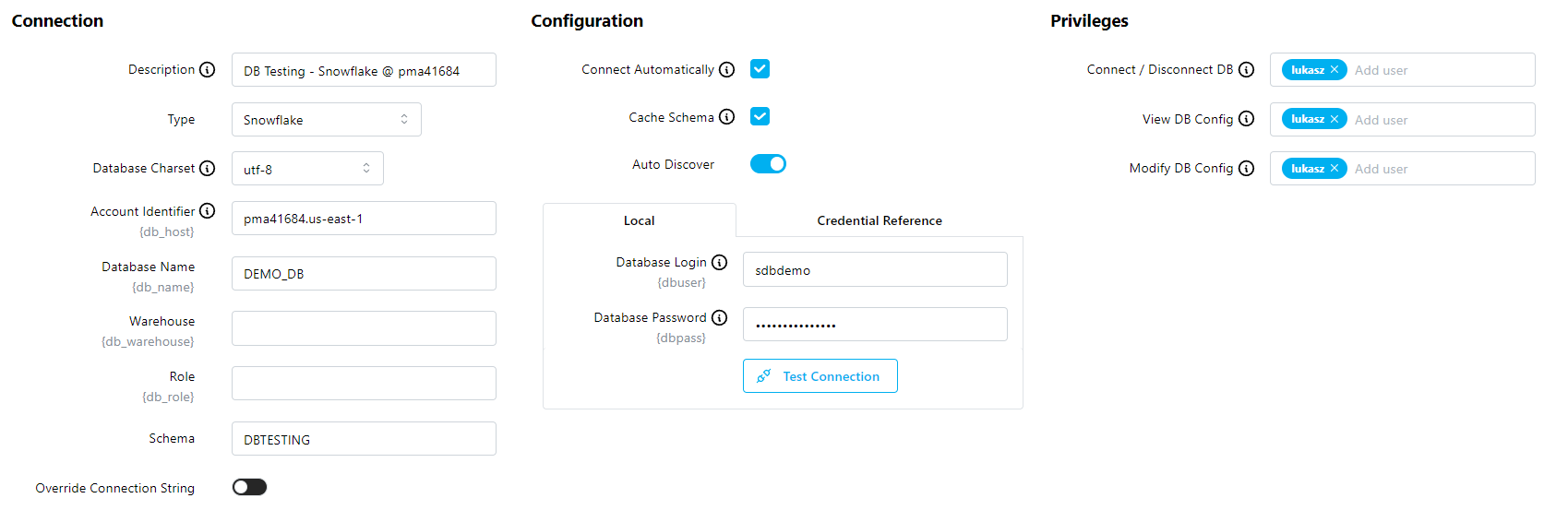Open the Database Charset utf-8 dropdown
The image size is (1568, 522).
point(307,169)
